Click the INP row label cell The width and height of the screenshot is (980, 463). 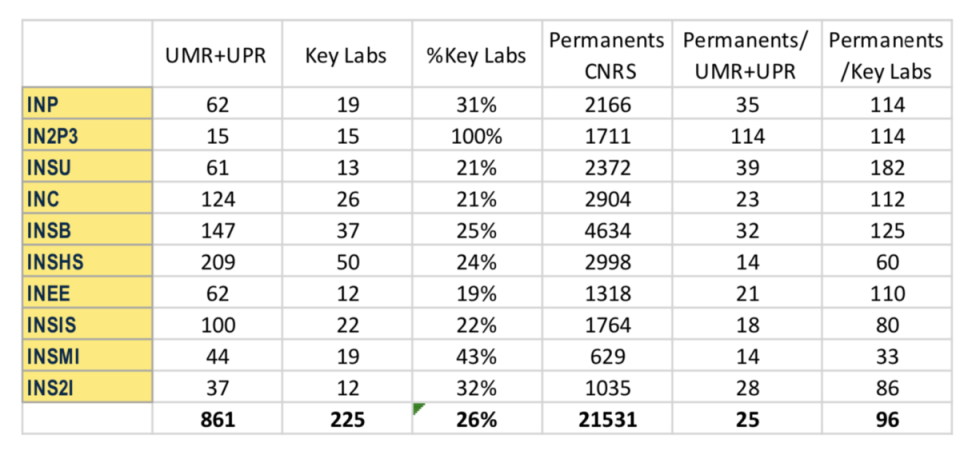point(87,104)
